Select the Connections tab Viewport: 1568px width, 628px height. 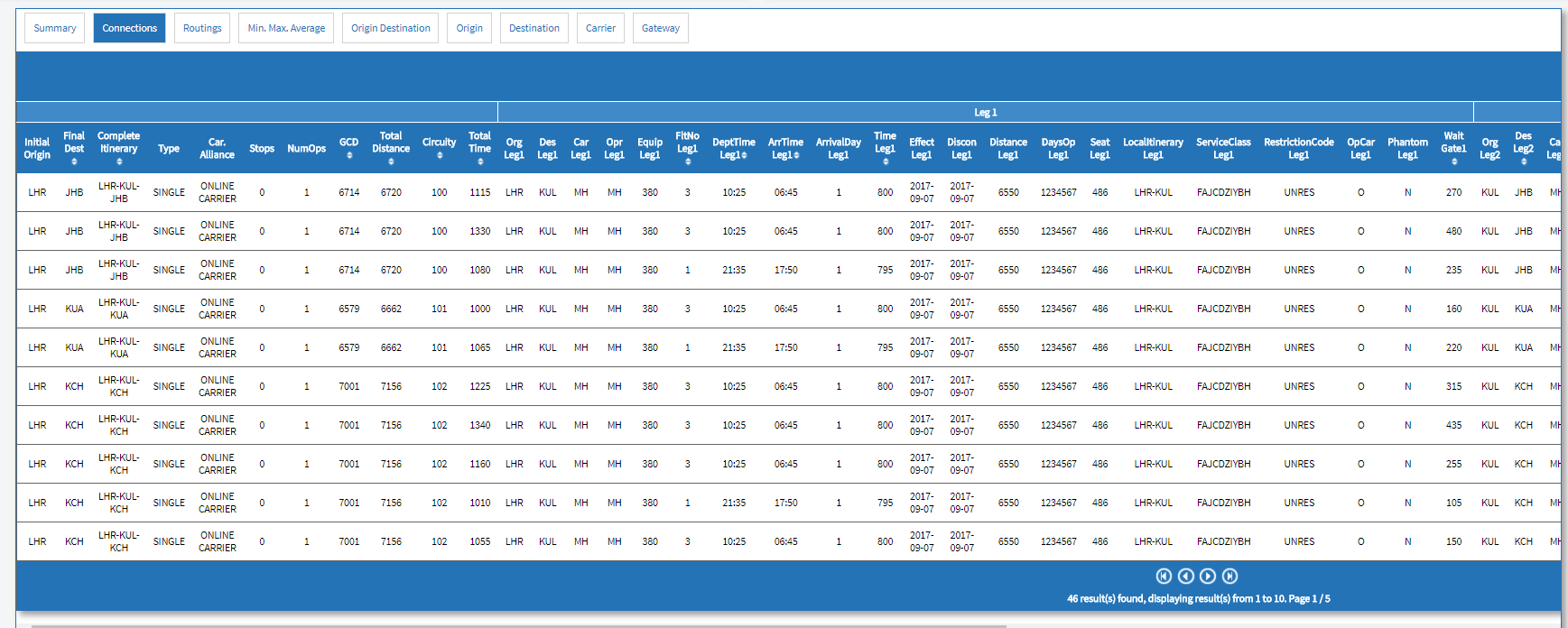point(129,28)
